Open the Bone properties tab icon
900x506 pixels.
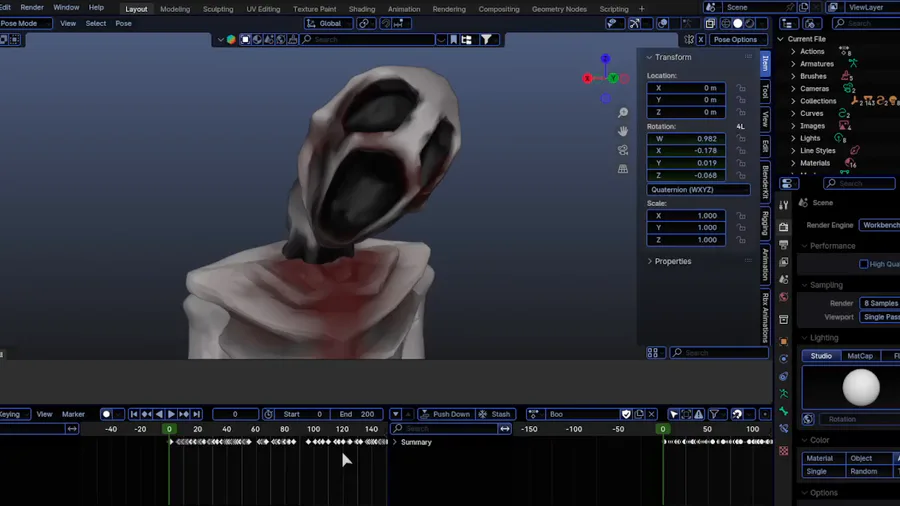click(783, 411)
